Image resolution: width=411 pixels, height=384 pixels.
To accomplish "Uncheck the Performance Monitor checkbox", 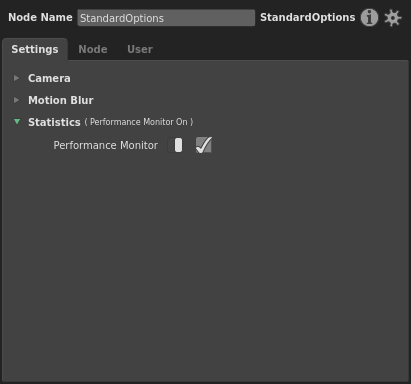I will (x=204, y=145).
